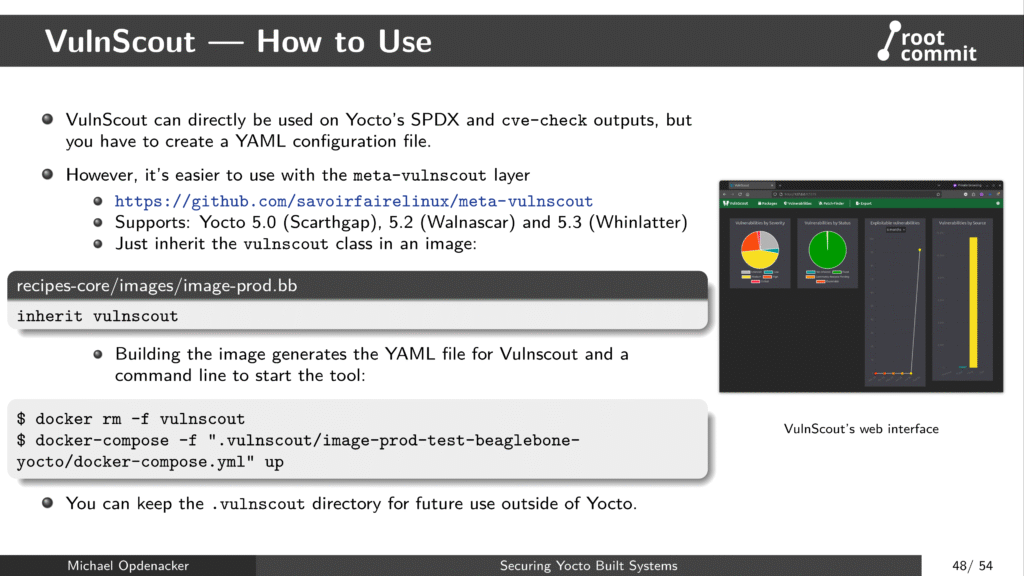This screenshot has height=576, width=1024.
Task: Toggle Low in the severity chart legend
Action: [769, 272]
